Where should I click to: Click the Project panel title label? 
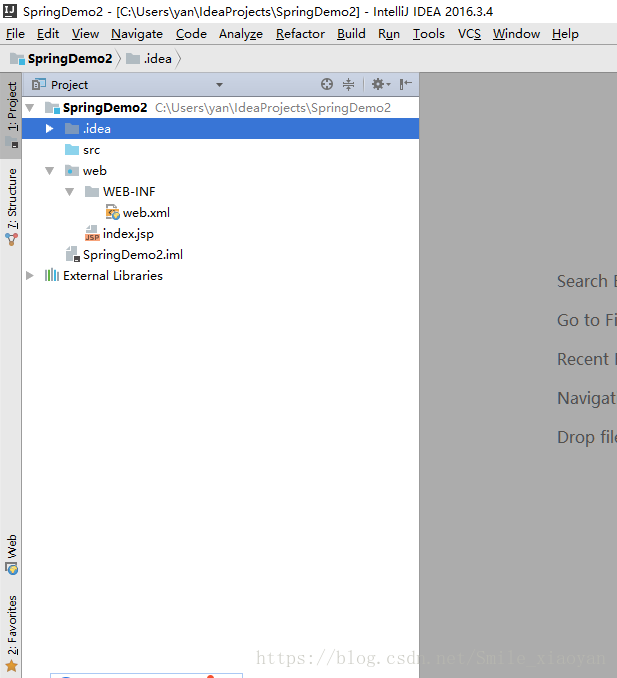70,85
